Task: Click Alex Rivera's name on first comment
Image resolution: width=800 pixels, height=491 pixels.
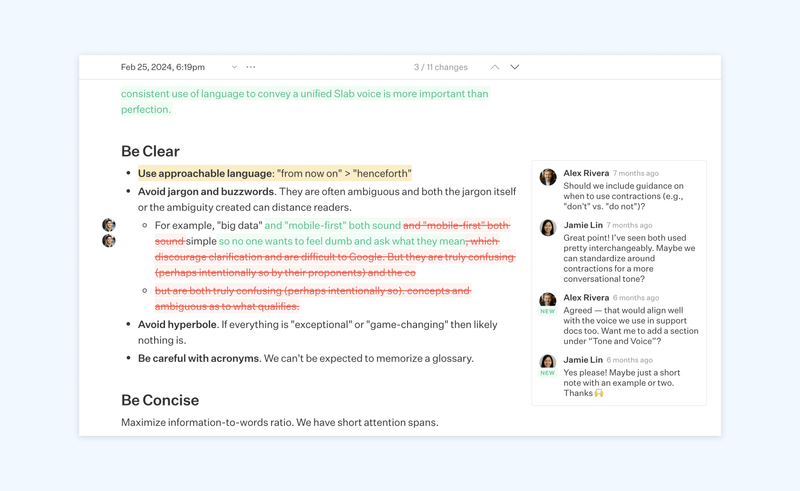Action: click(x=586, y=173)
